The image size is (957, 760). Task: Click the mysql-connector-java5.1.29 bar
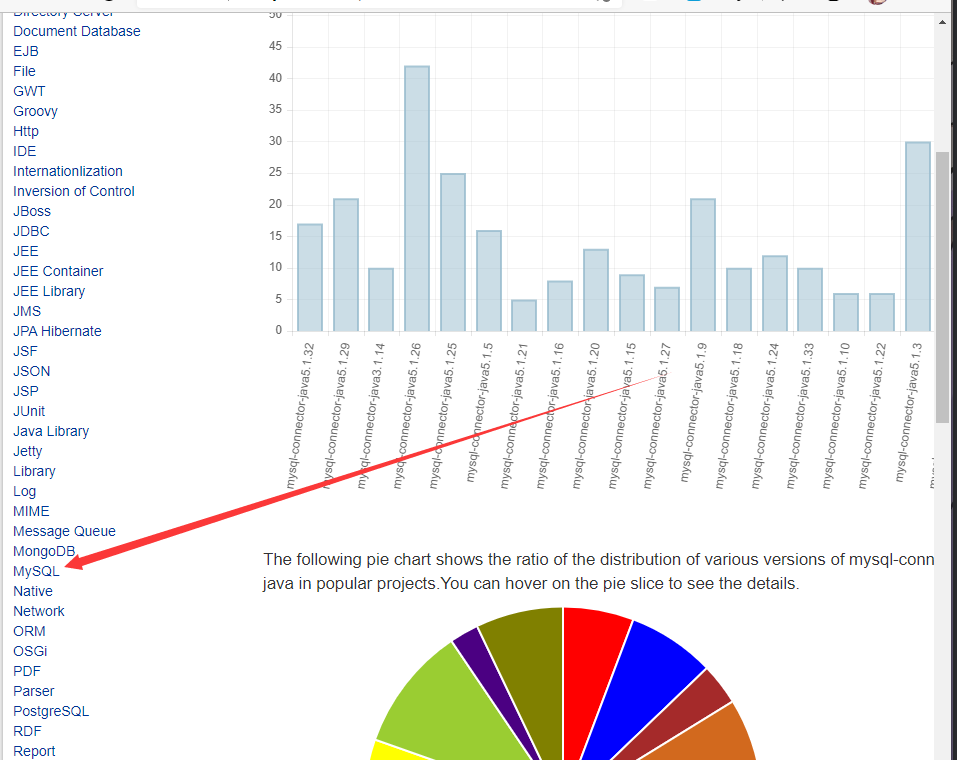(x=345, y=265)
